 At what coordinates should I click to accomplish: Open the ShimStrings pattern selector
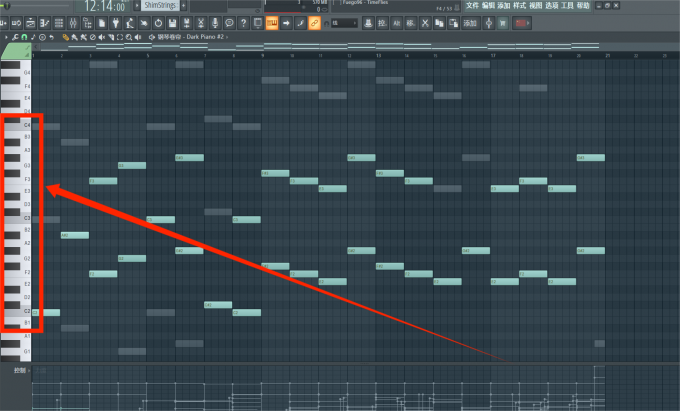coord(160,5)
